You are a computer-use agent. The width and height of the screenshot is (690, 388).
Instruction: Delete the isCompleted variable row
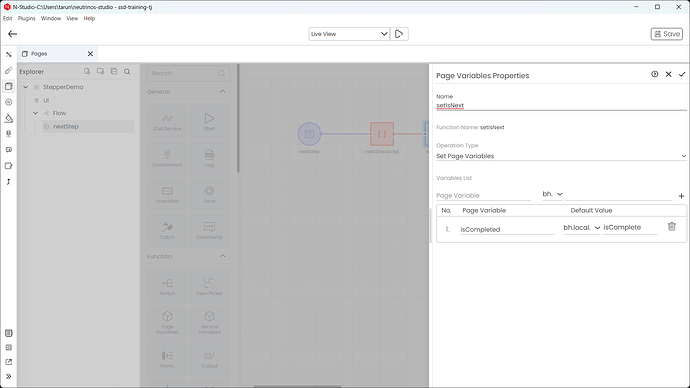point(672,227)
